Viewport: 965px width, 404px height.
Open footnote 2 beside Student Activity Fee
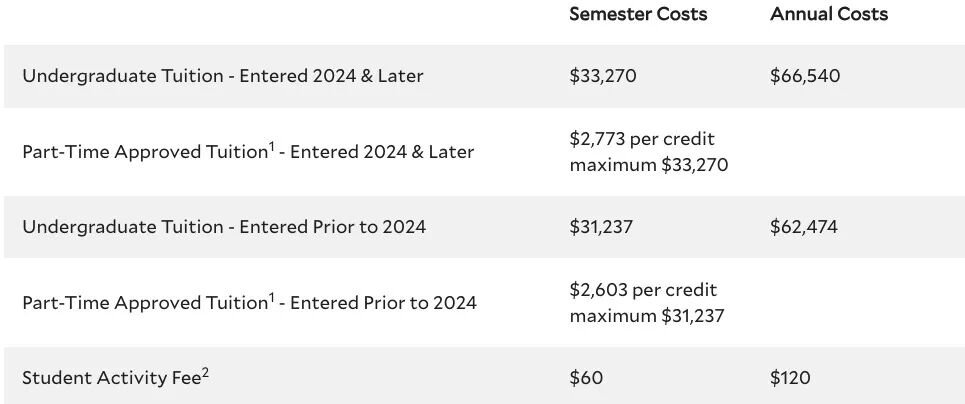click(205, 372)
